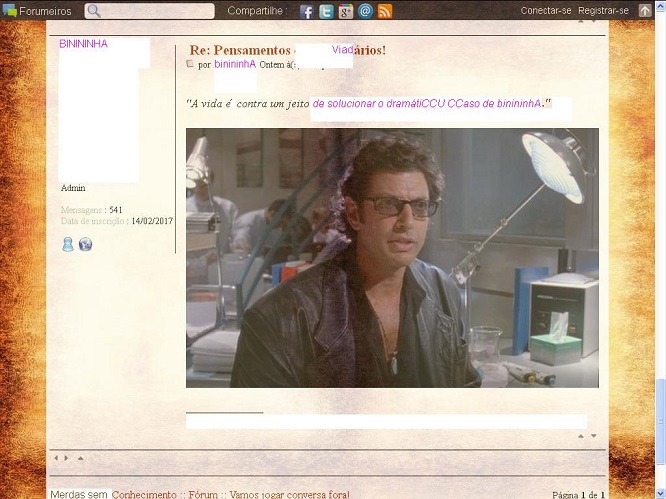Image resolution: width=666 pixels, height=499 pixels.
Task: Go to previous topic arrow
Action: [56, 458]
